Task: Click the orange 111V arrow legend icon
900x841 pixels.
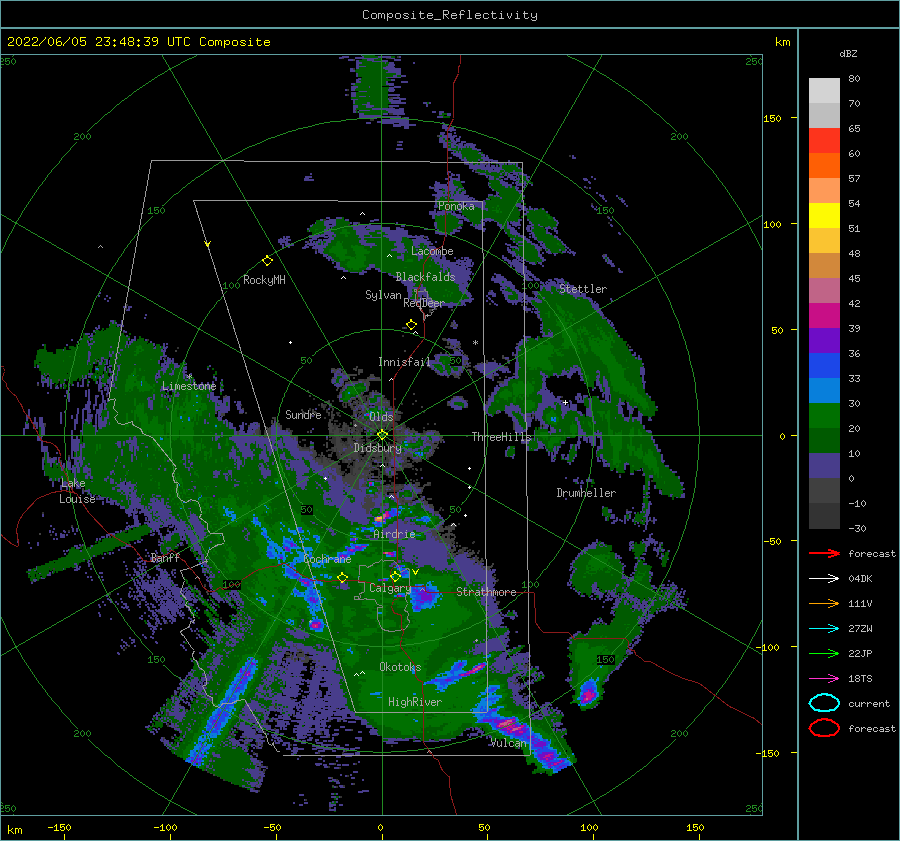Action: (824, 603)
